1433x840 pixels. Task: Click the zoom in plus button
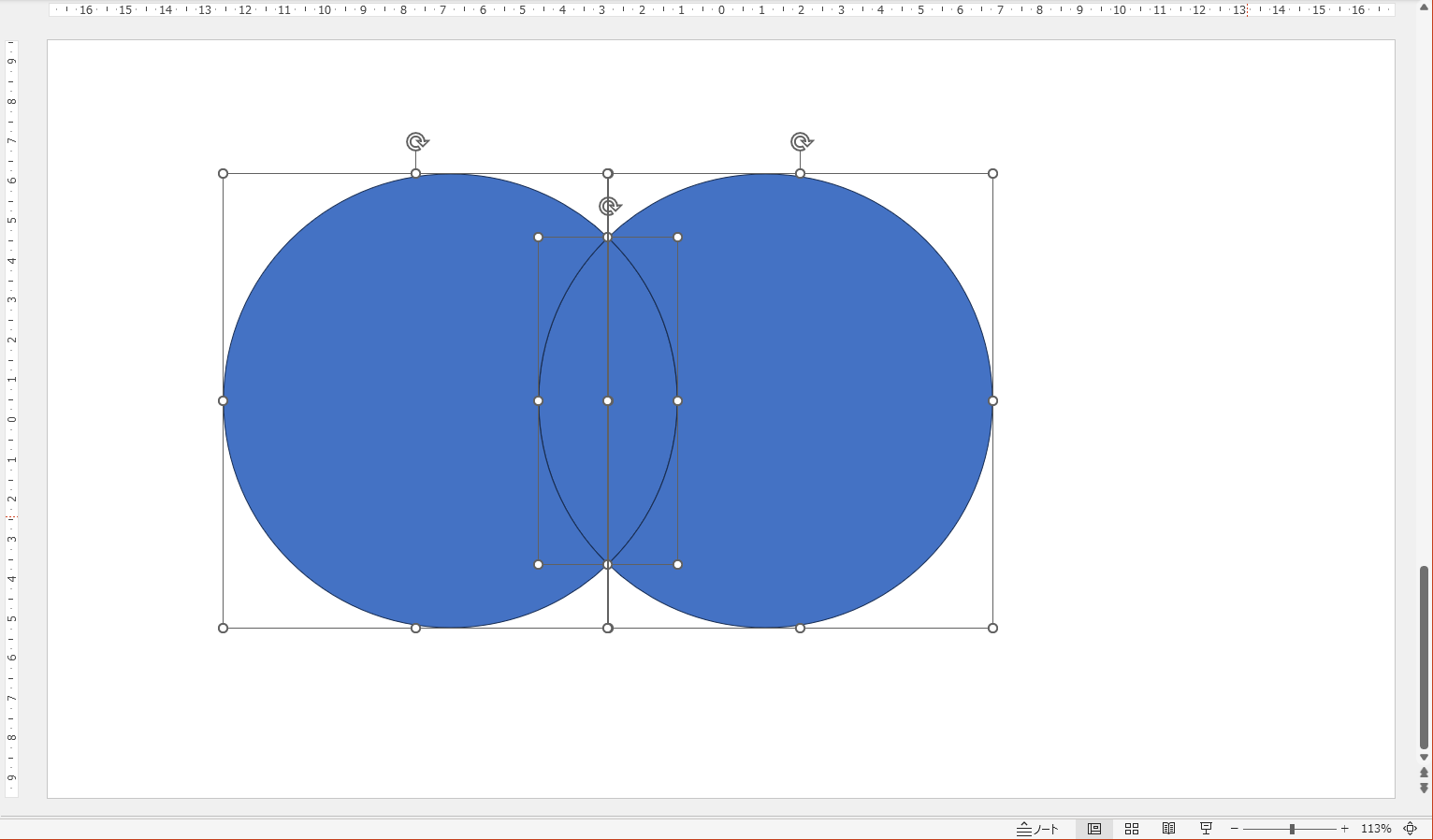[1345, 829]
